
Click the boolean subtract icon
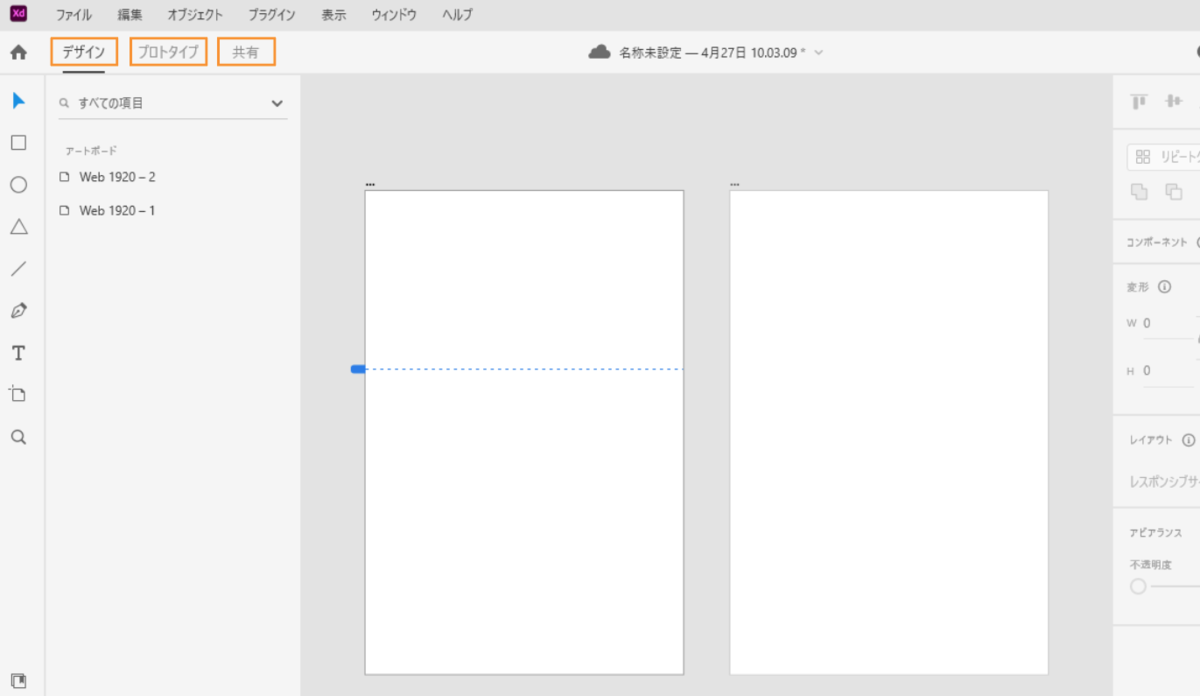point(1174,191)
